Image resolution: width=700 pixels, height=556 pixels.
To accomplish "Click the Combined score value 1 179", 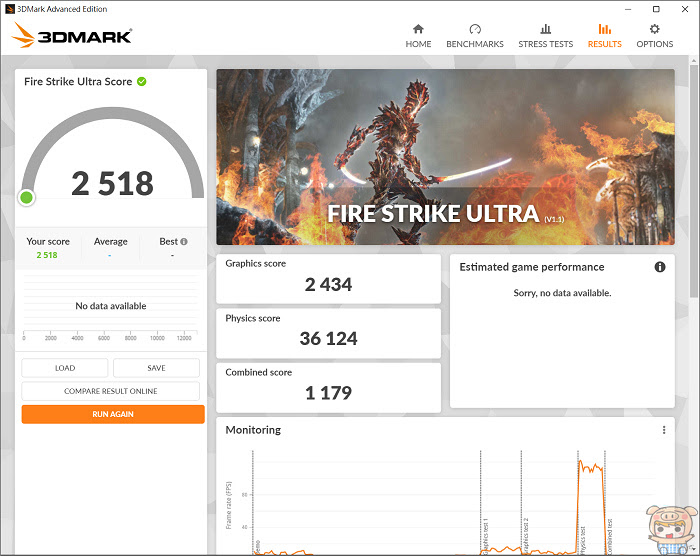I will [x=328, y=393].
